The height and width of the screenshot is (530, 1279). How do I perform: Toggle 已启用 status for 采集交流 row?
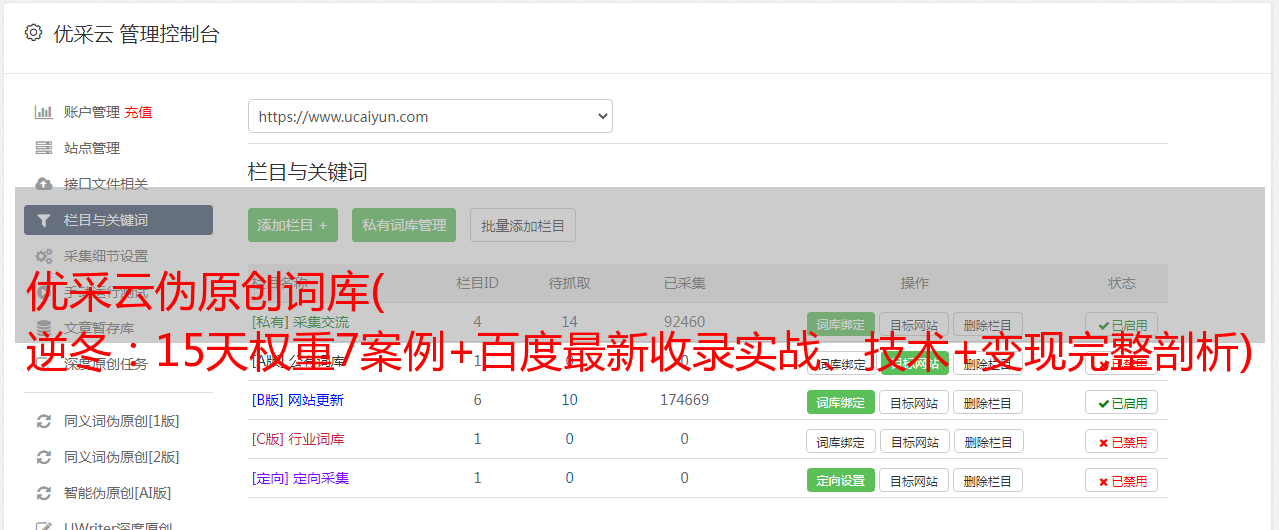pos(1122,324)
